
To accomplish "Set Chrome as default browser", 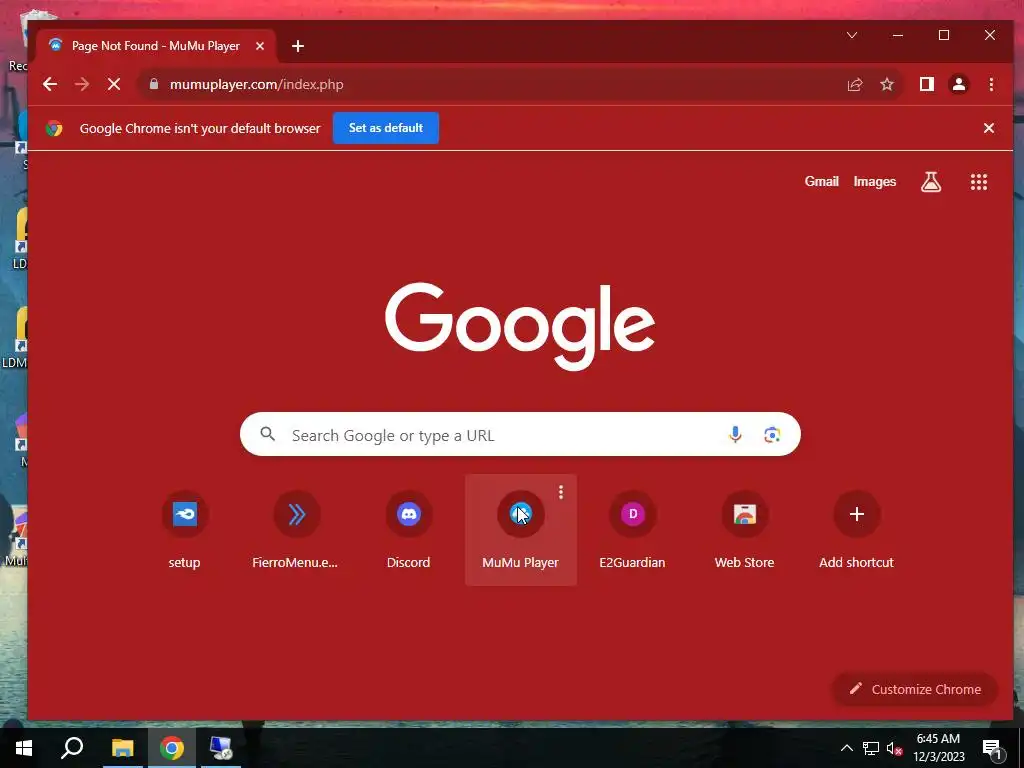I will point(386,128).
